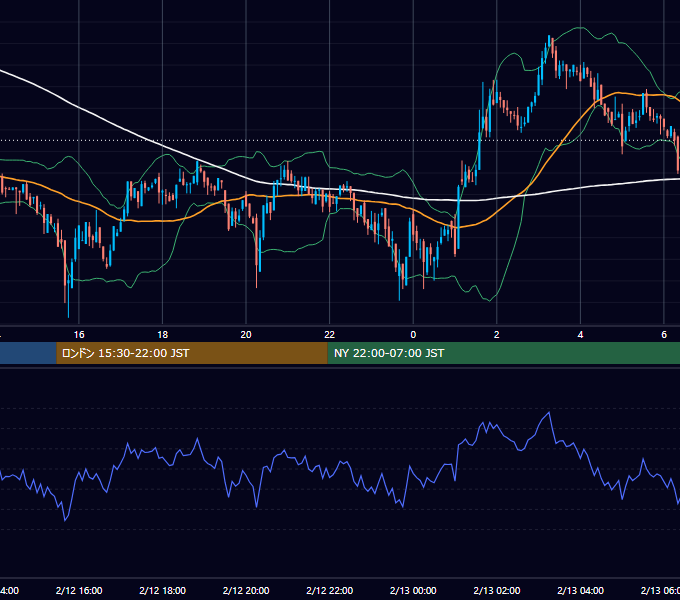Click the hour label 18 on time axis
680x600 pixels.
pos(162,335)
